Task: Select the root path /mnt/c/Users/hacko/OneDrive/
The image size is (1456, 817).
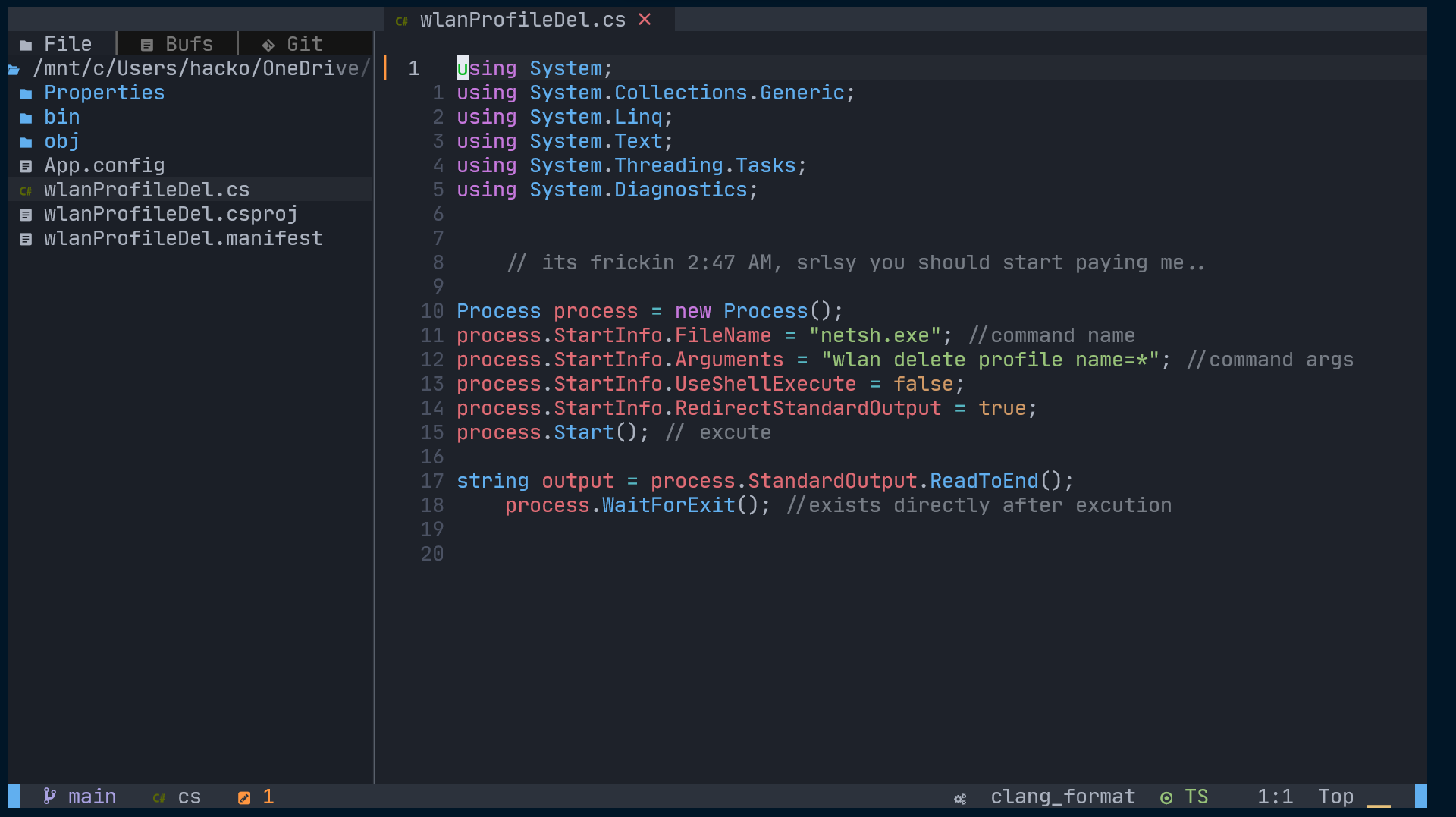Action: (201, 68)
